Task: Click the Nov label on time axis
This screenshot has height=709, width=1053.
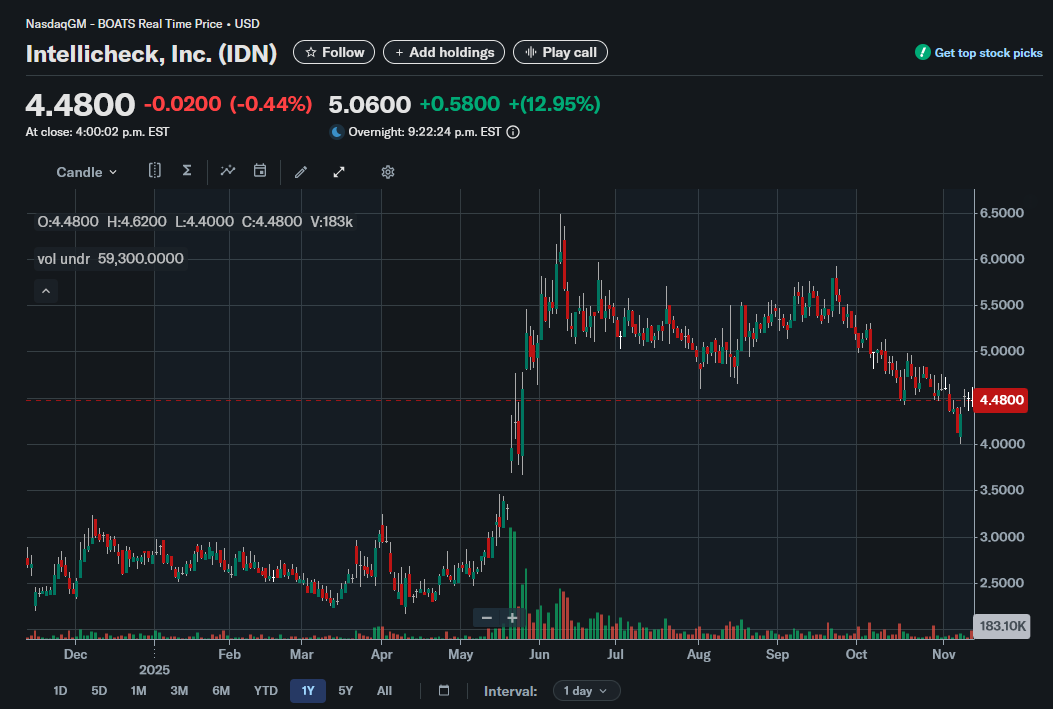Action: click(x=943, y=654)
